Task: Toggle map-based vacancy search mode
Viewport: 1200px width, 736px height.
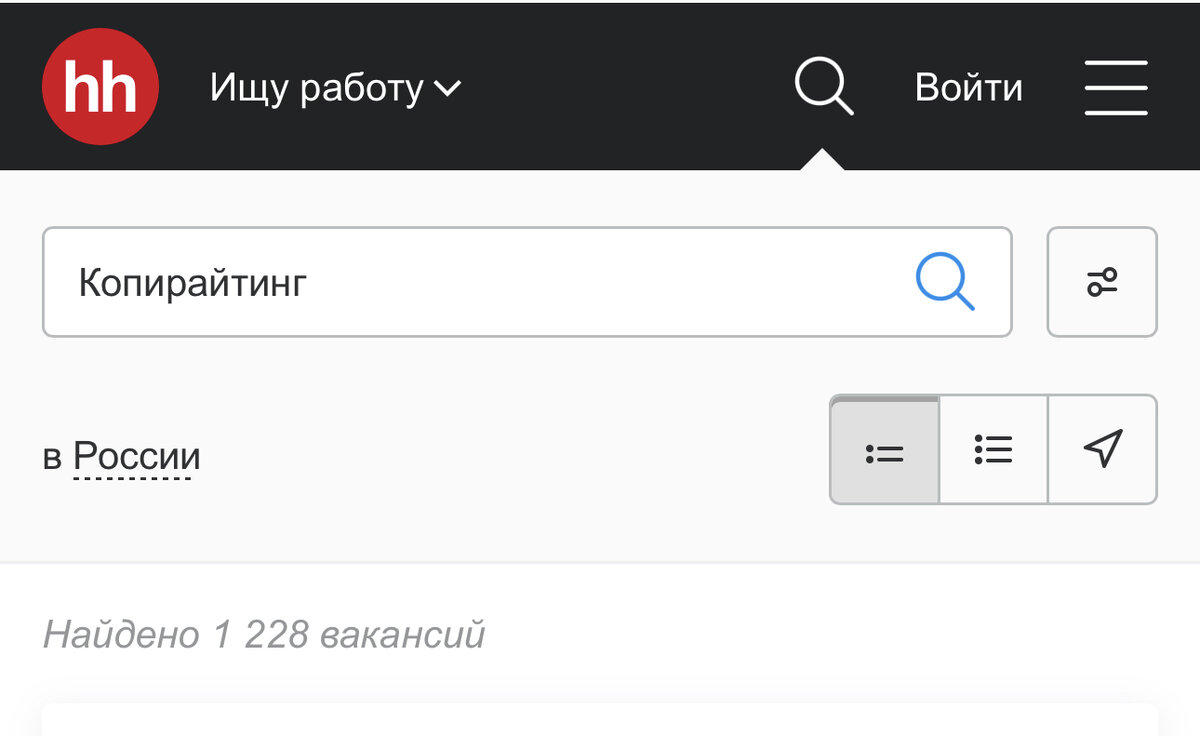Action: 1101,449
